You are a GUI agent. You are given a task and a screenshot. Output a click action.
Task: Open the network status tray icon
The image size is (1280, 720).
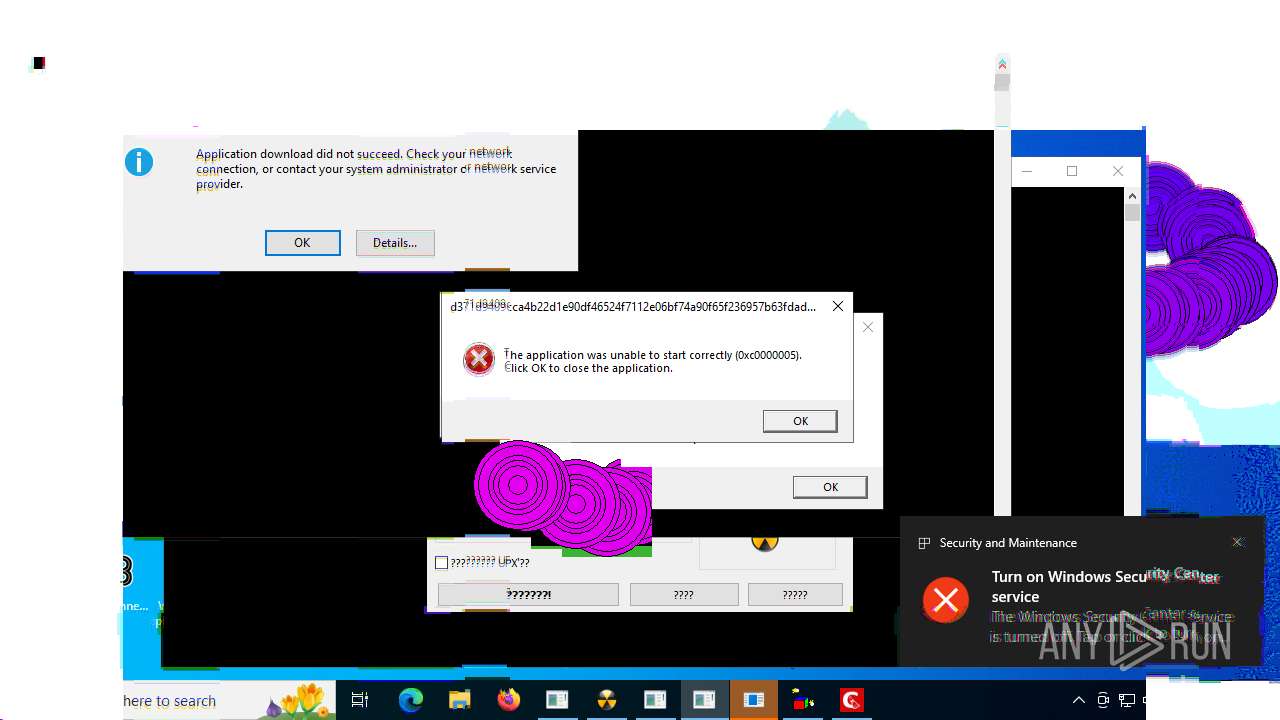point(1127,701)
